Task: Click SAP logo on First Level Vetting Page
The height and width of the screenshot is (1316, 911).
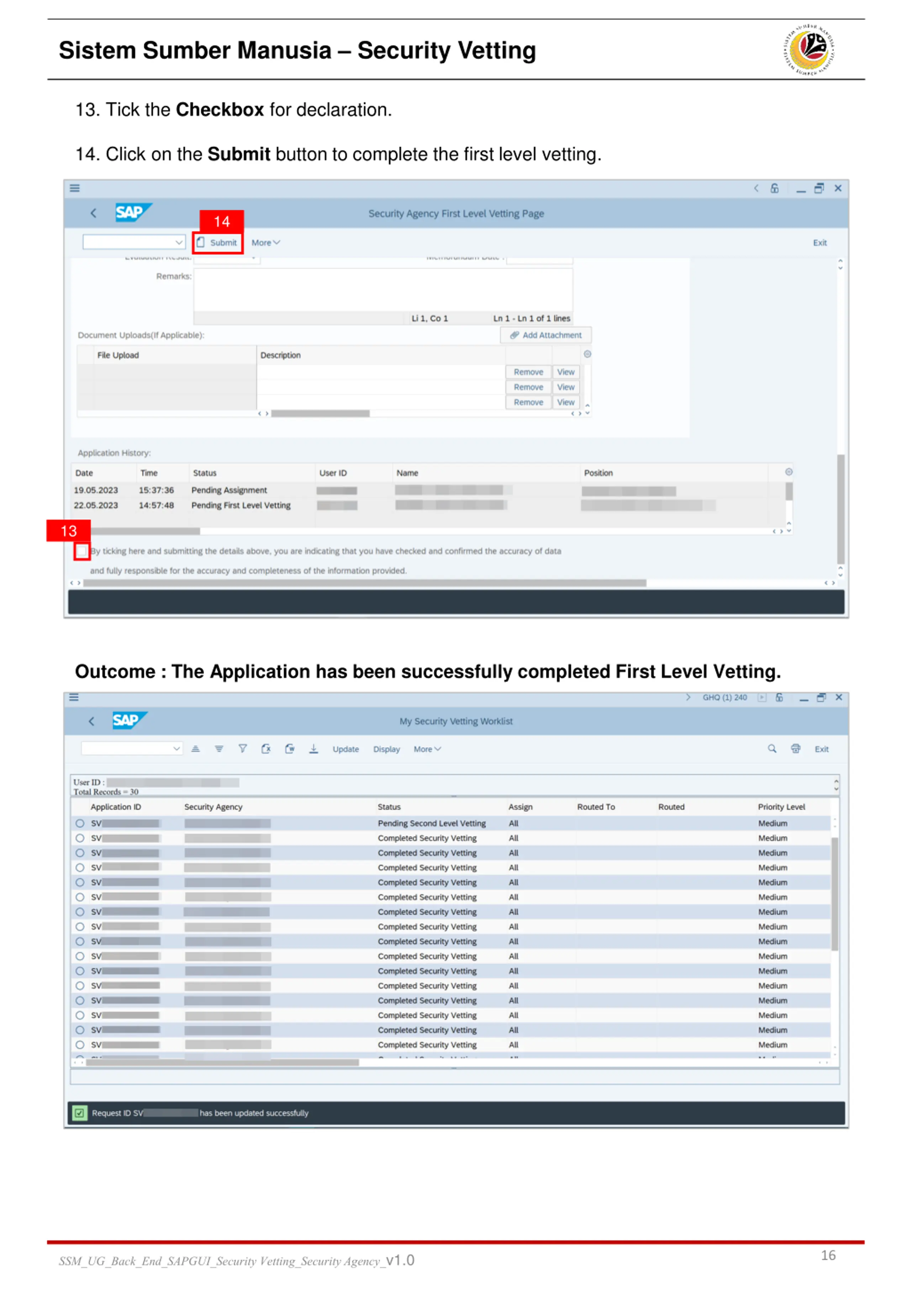Action: coord(133,212)
